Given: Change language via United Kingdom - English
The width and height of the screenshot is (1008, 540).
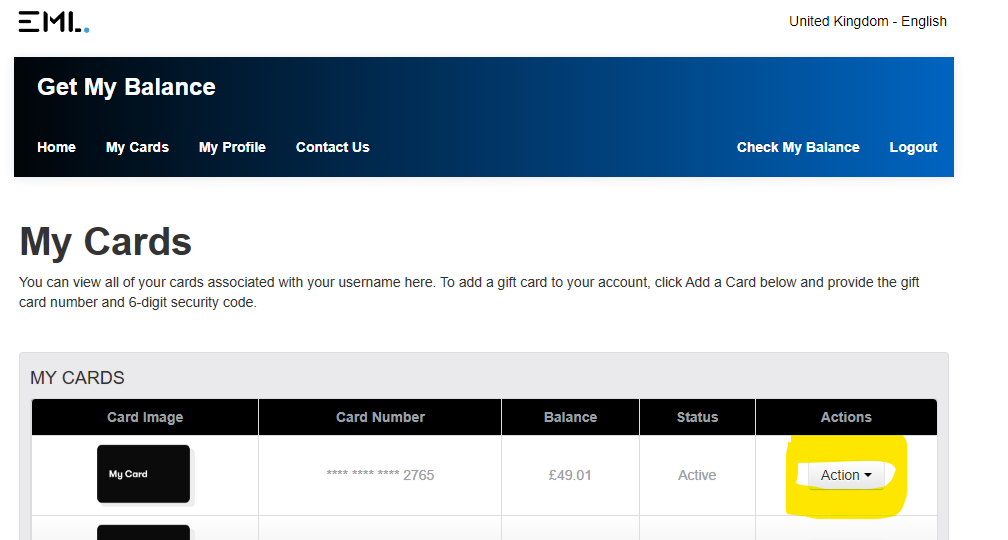Looking at the screenshot, I should [x=868, y=21].
